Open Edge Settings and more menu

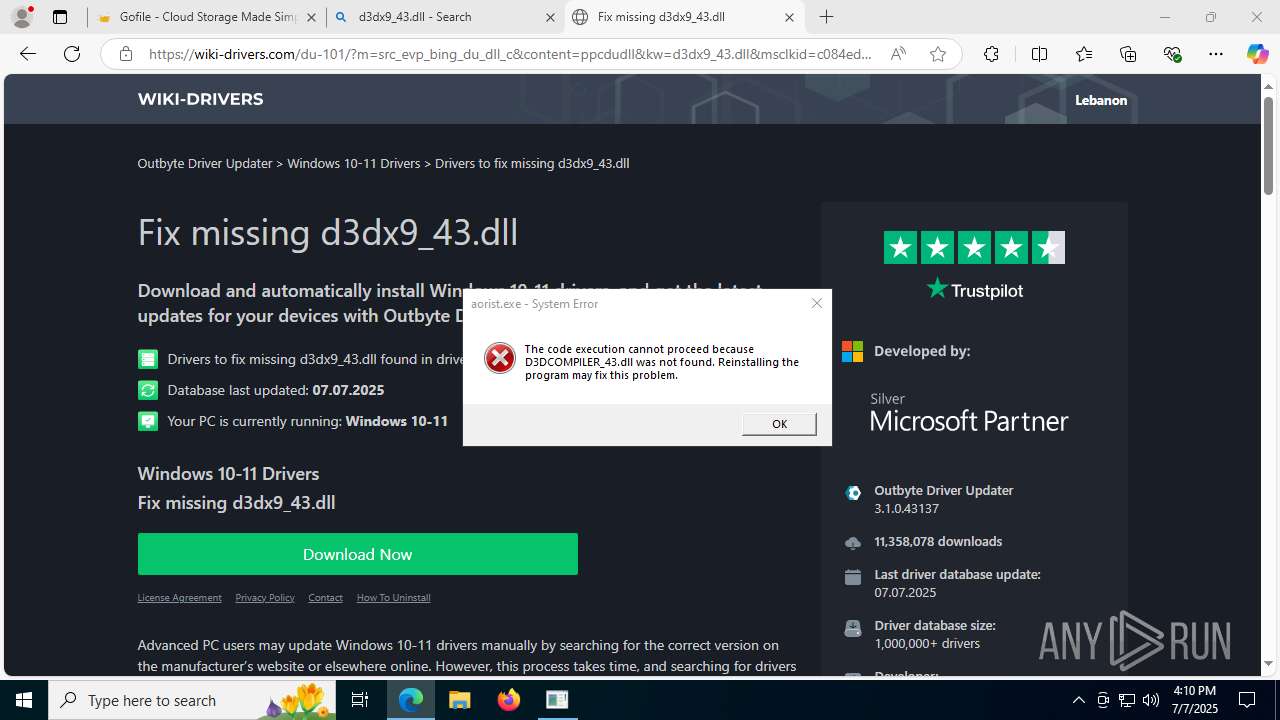(1216, 54)
